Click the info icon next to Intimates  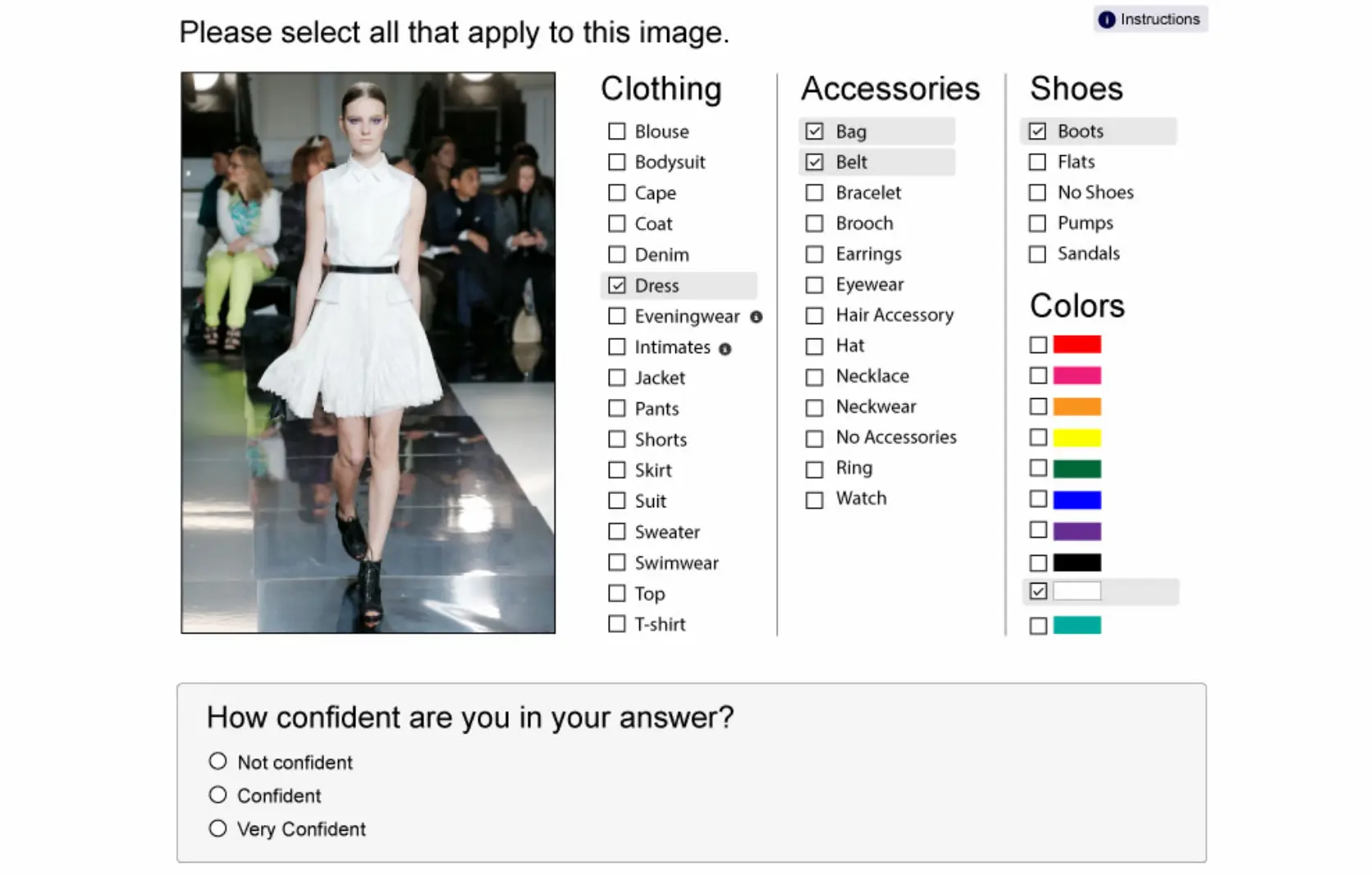(x=725, y=349)
